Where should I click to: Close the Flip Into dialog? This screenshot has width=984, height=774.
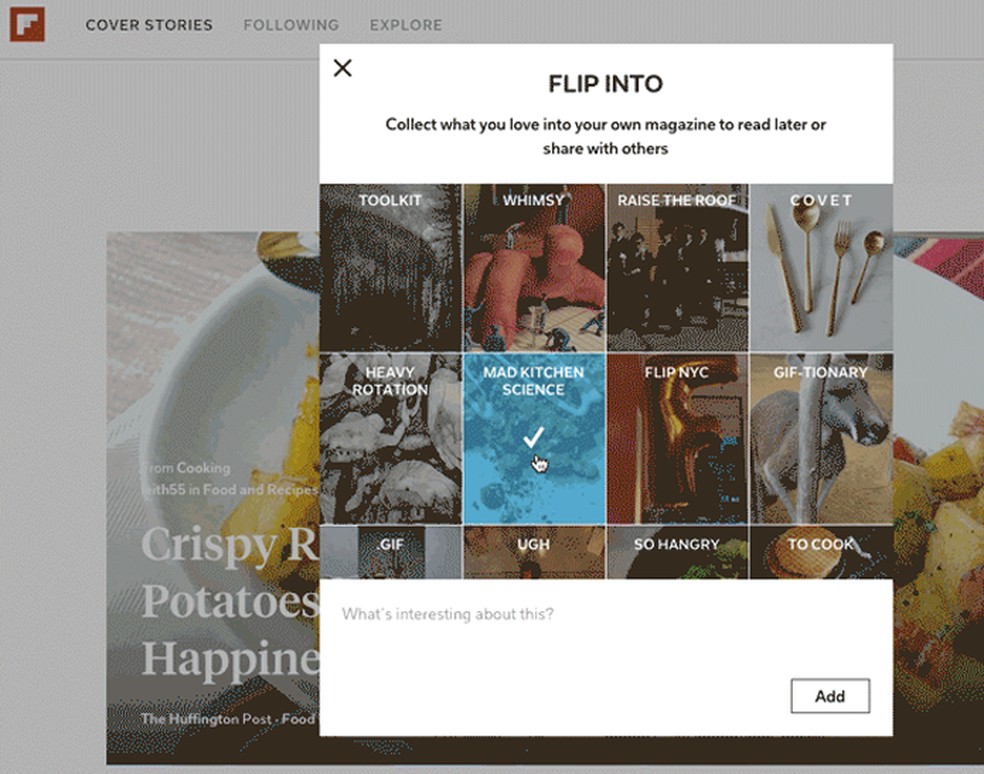[x=343, y=68]
